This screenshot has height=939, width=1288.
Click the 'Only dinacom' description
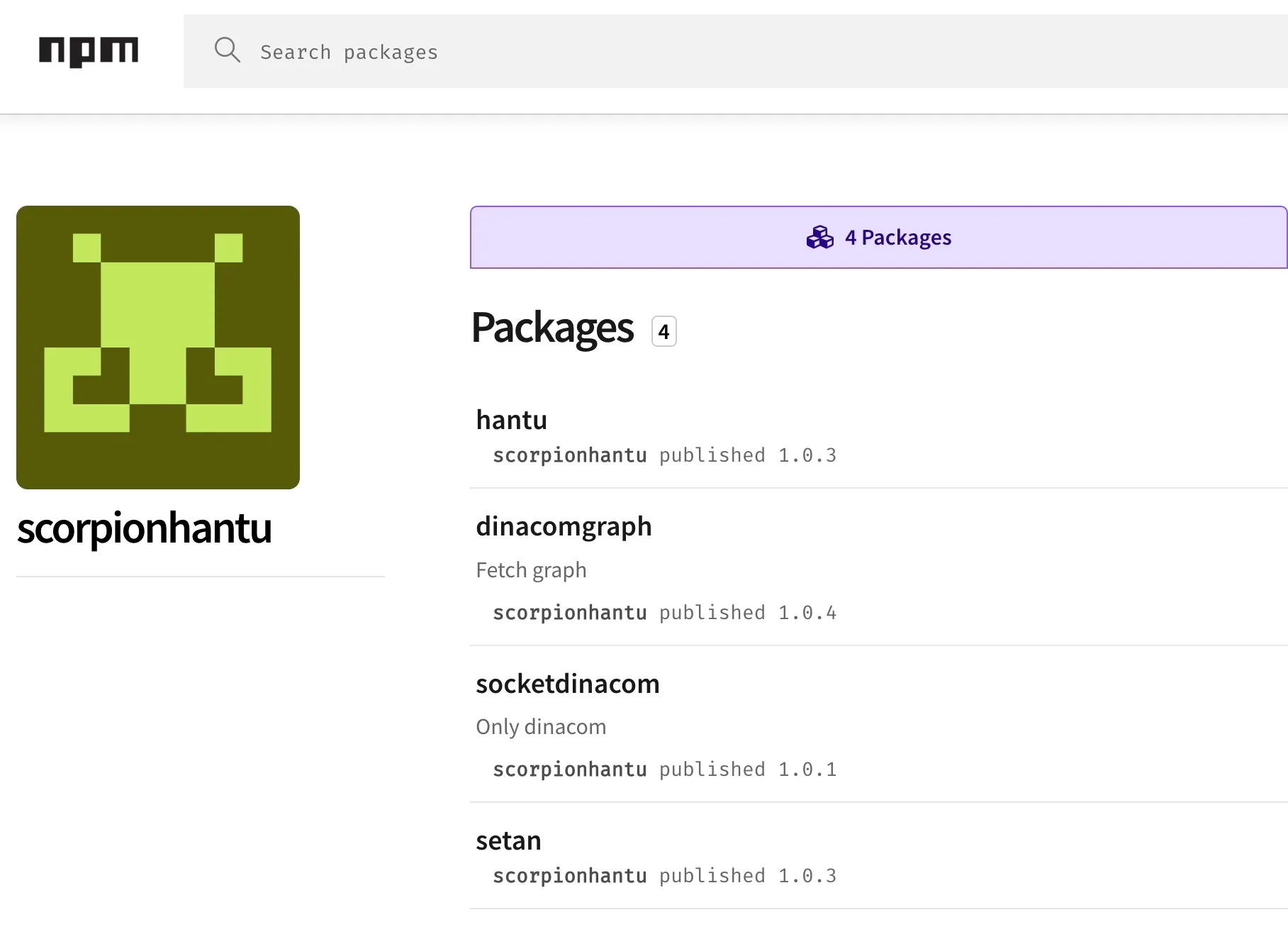541,727
